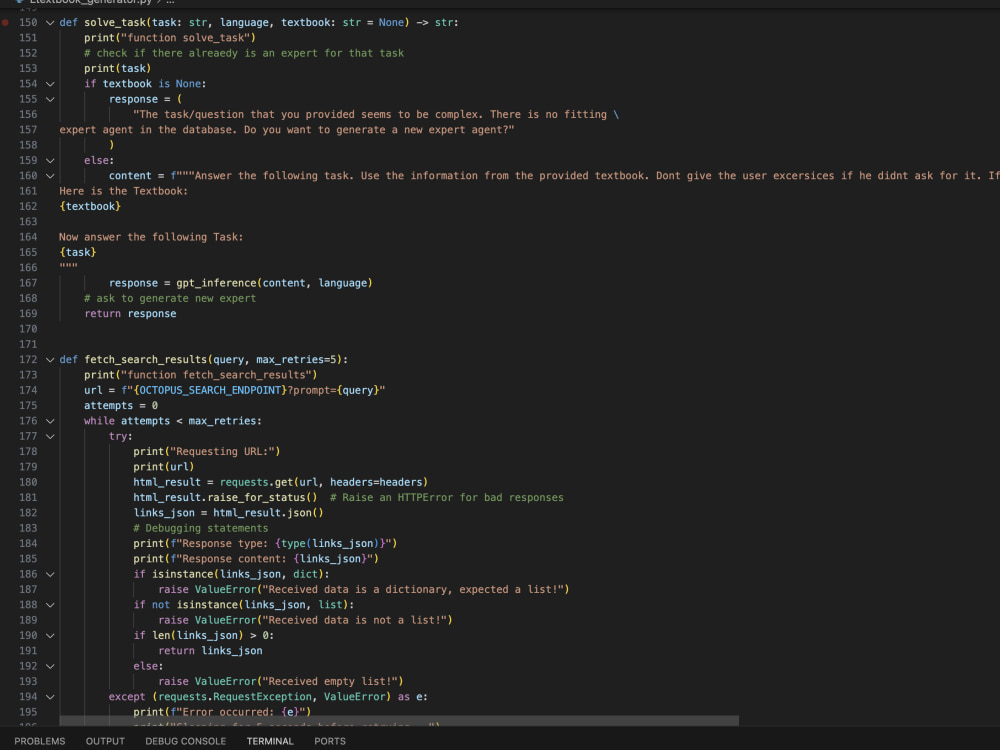The width and height of the screenshot is (1000, 750).
Task: Collapse fold arrow at line 190
Action: (50, 635)
